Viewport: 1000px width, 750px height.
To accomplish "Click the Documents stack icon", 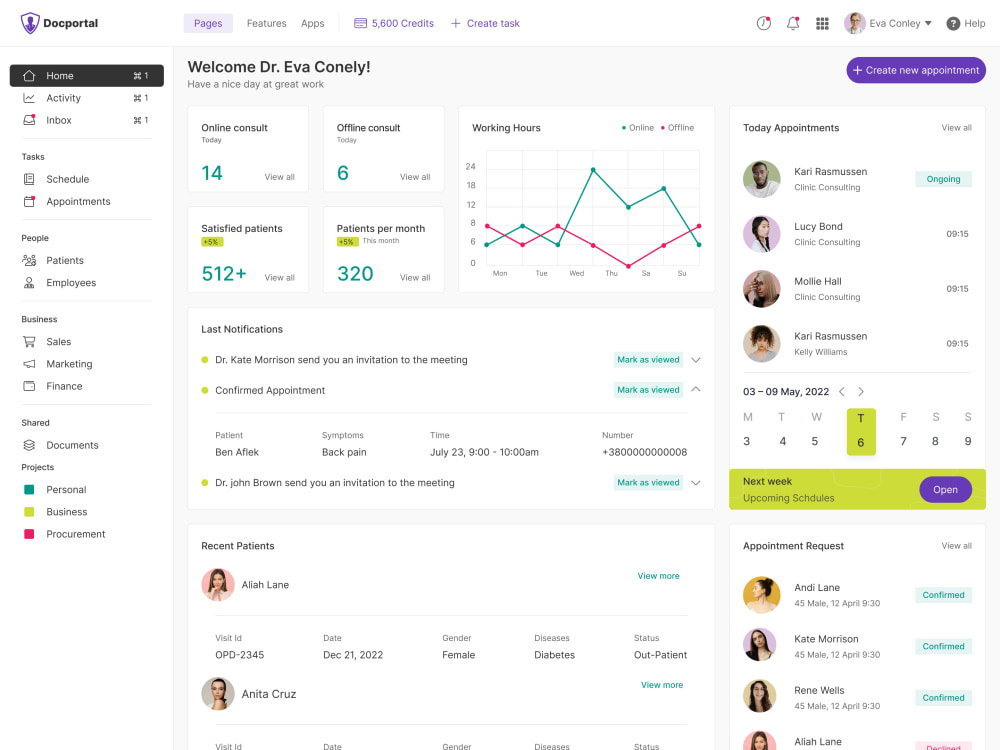I will click(x=29, y=445).
